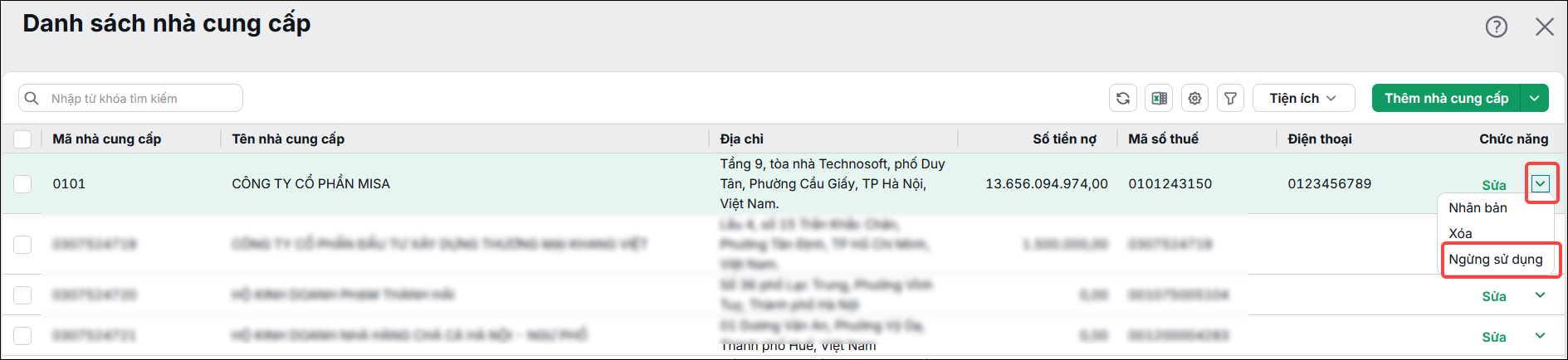The image size is (1568, 360).
Task: Choose Xóa from the row menu
Action: tap(1460, 233)
